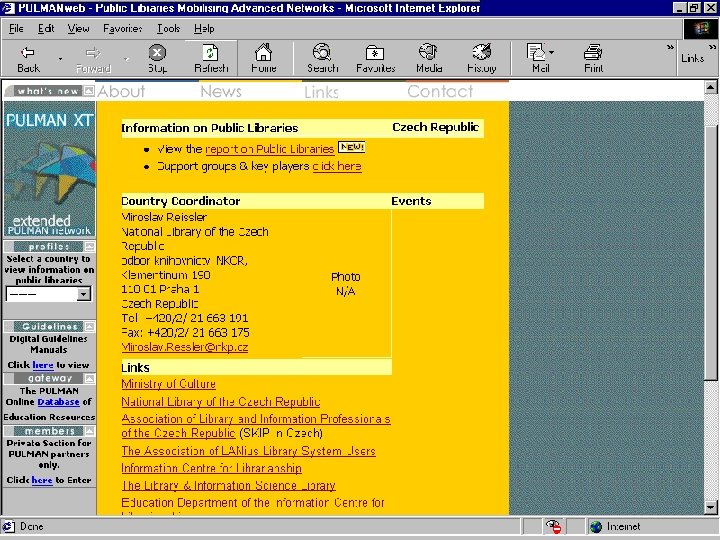Click the PULMAN XT extended network banner
Viewport: 720px width, 540px height.
point(49,169)
